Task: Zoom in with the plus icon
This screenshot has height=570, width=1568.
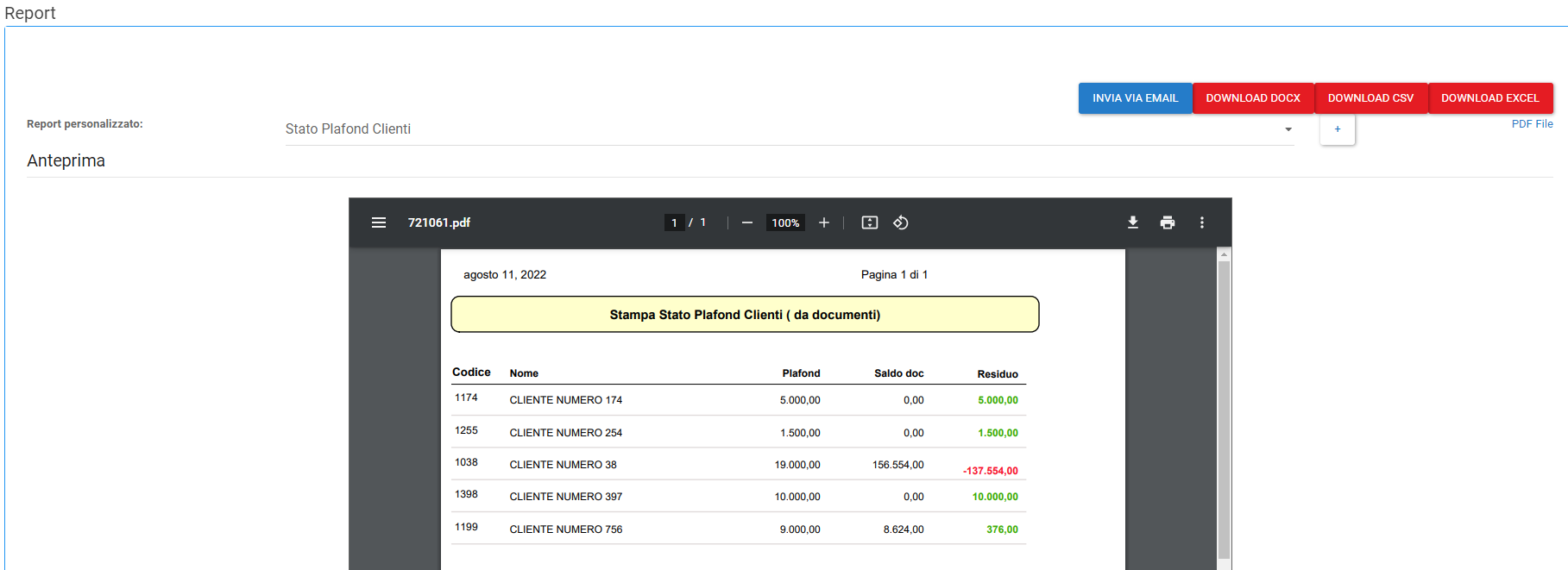Action: coord(824,222)
